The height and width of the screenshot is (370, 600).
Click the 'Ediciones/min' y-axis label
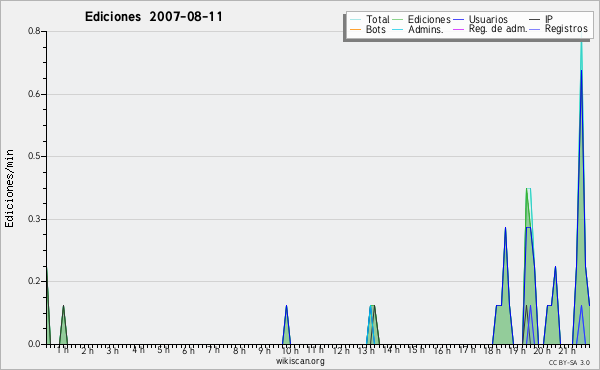pos(9,188)
